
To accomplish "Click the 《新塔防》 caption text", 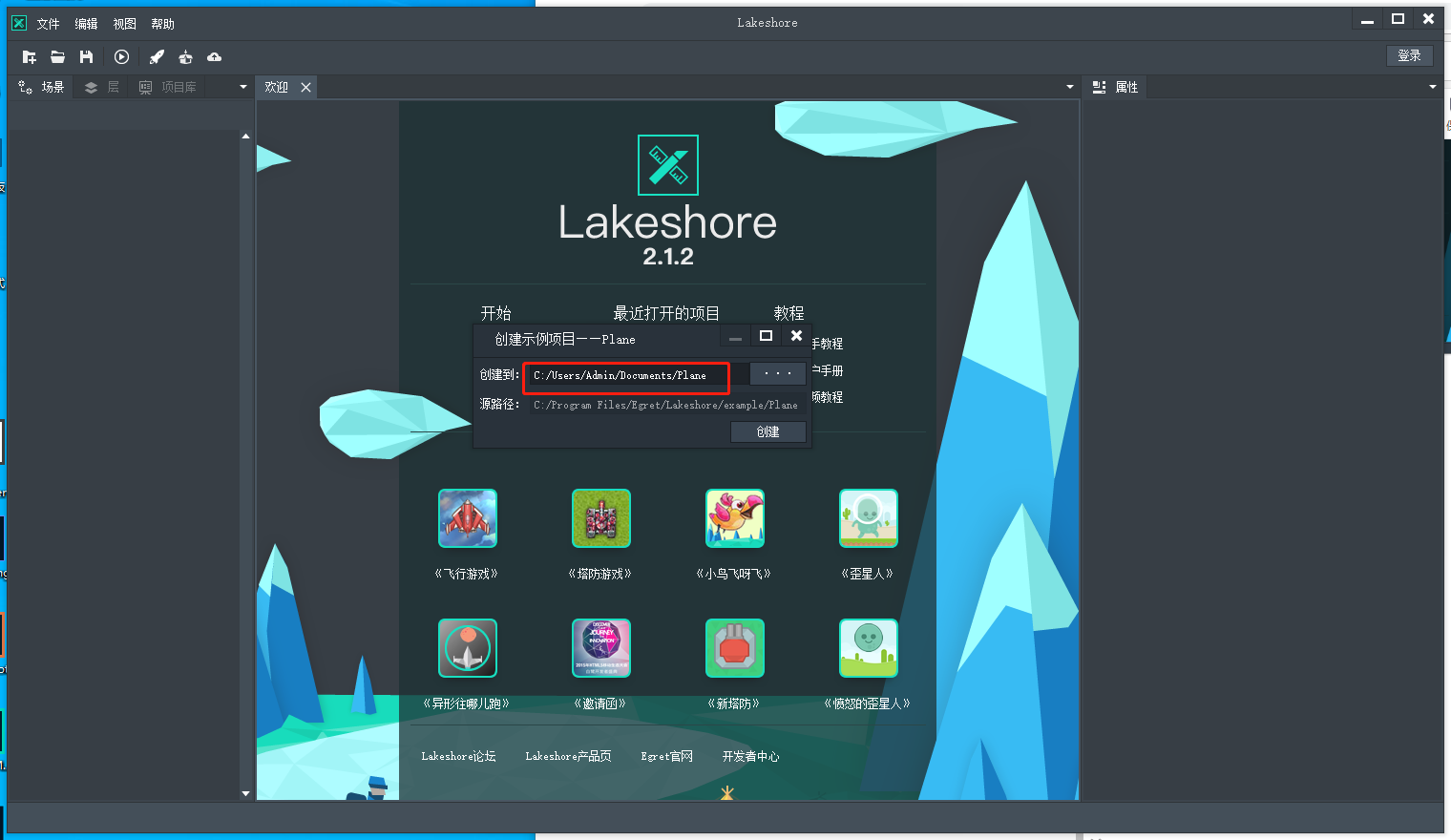I will coord(734,703).
